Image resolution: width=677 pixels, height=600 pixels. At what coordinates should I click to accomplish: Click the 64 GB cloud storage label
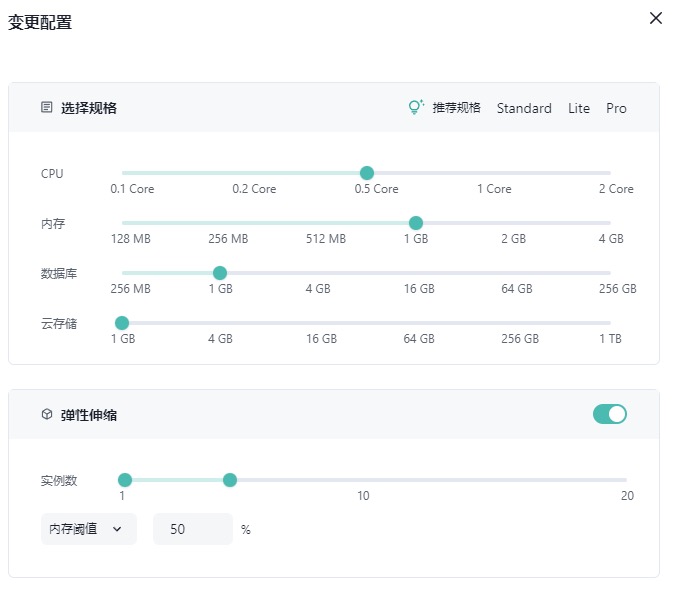pyautogui.click(x=419, y=339)
